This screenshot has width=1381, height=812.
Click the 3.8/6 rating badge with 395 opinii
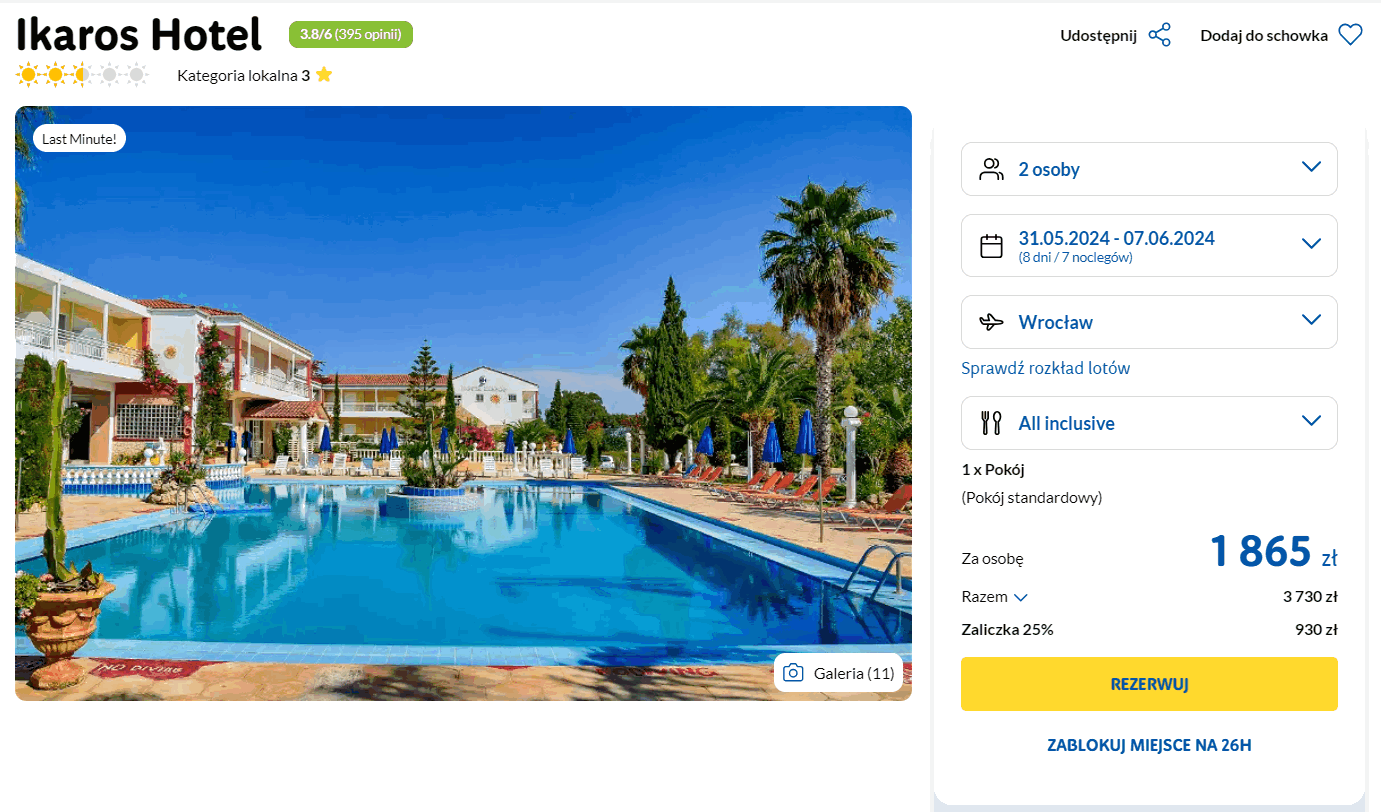[351, 34]
